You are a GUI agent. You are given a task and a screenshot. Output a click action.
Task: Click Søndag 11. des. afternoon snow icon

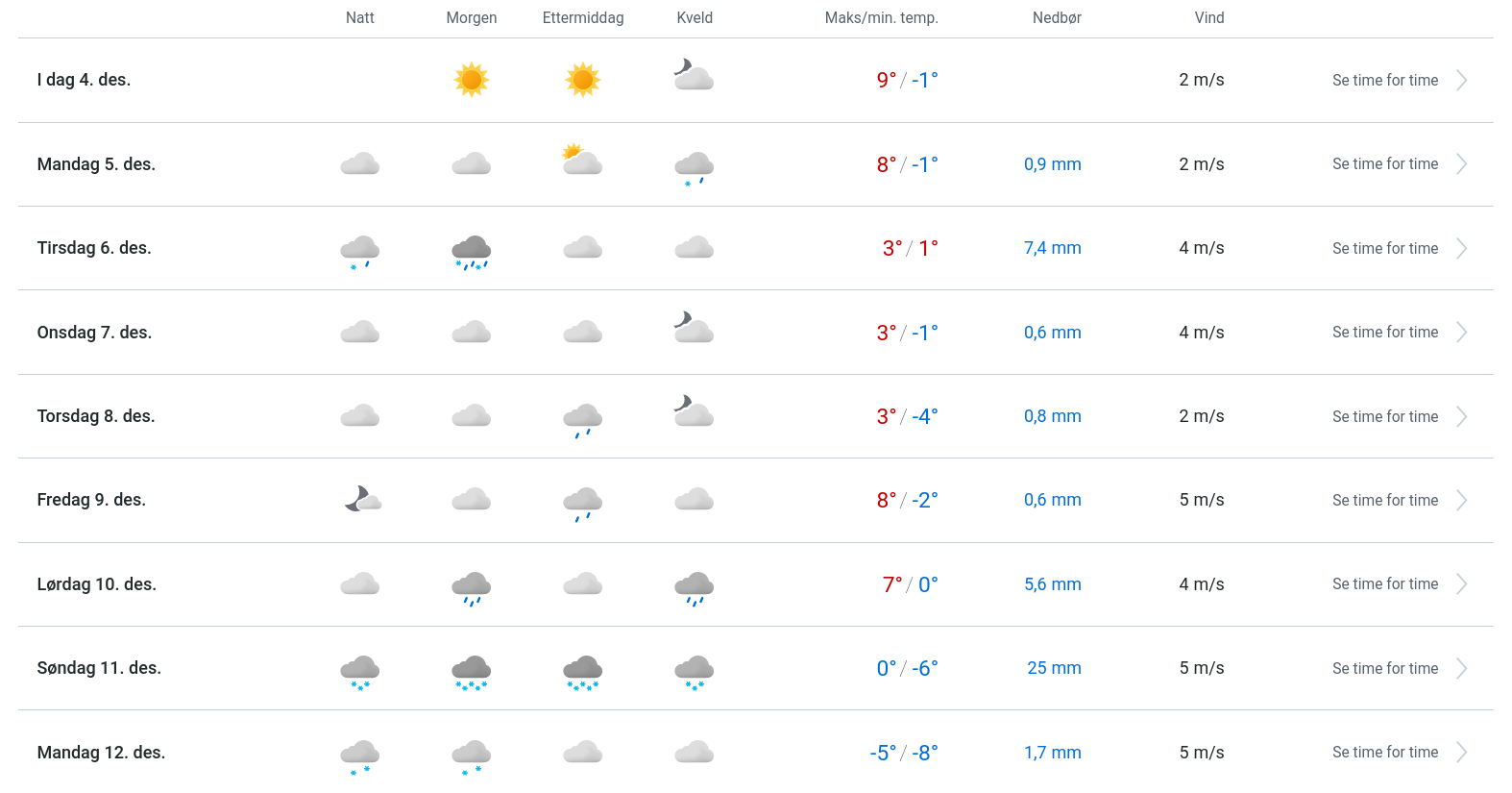point(582,671)
